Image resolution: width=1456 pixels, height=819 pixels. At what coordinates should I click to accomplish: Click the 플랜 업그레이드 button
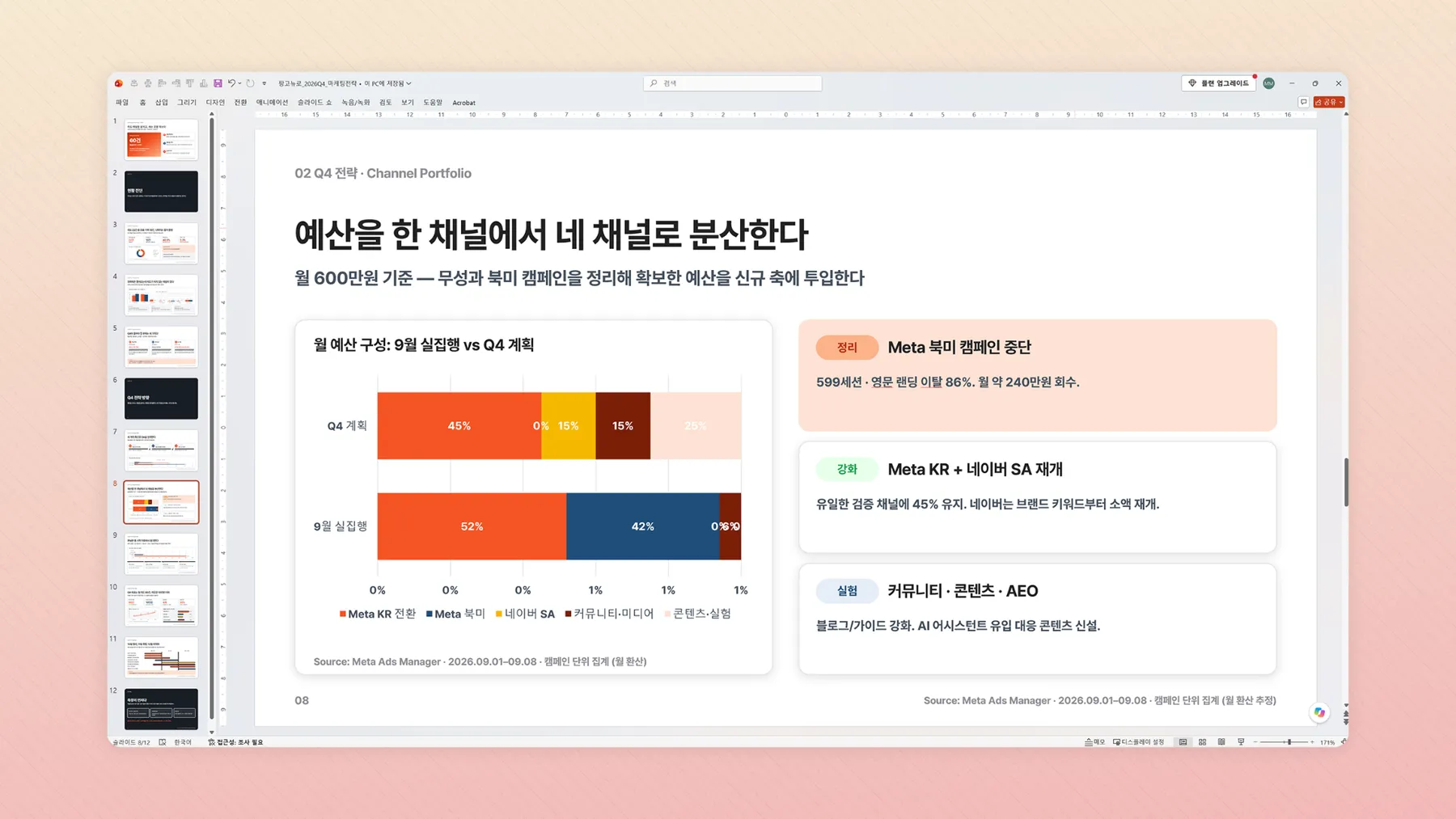1218,83
